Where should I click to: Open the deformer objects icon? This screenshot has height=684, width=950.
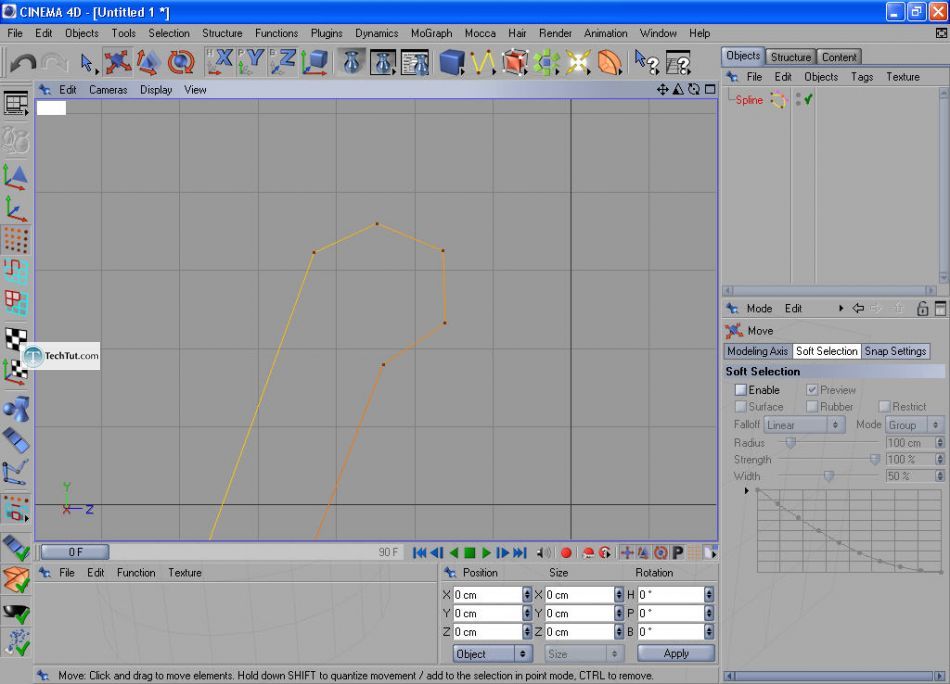point(610,62)
